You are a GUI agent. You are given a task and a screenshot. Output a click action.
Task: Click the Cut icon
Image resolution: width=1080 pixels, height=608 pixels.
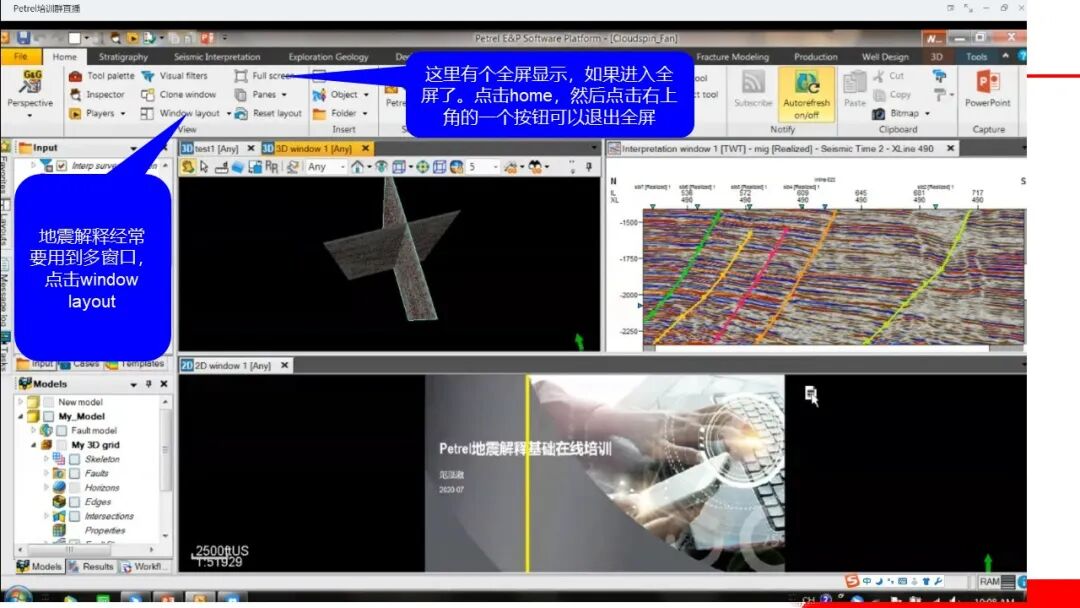pyautogui.click(x=879, y=76)
